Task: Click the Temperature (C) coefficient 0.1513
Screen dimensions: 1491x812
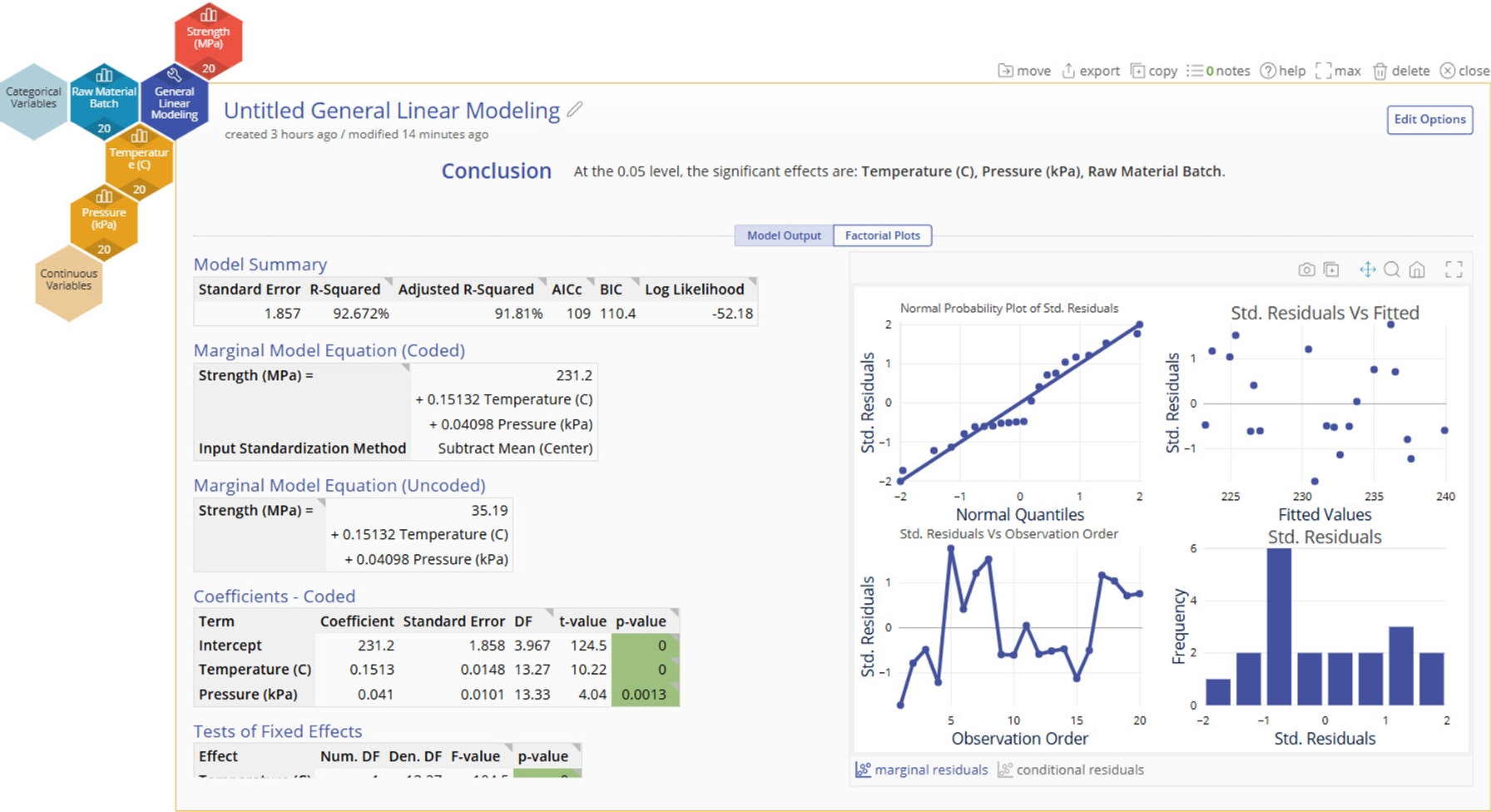Action: tap(372, 670)
